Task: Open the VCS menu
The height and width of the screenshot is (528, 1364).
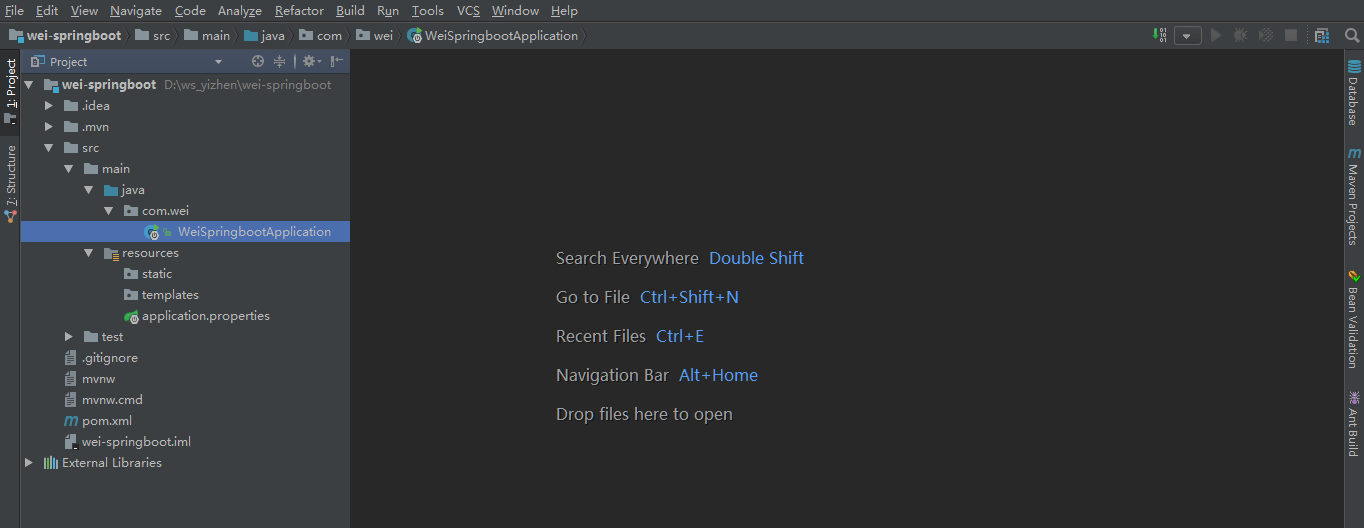Action: 469,11
